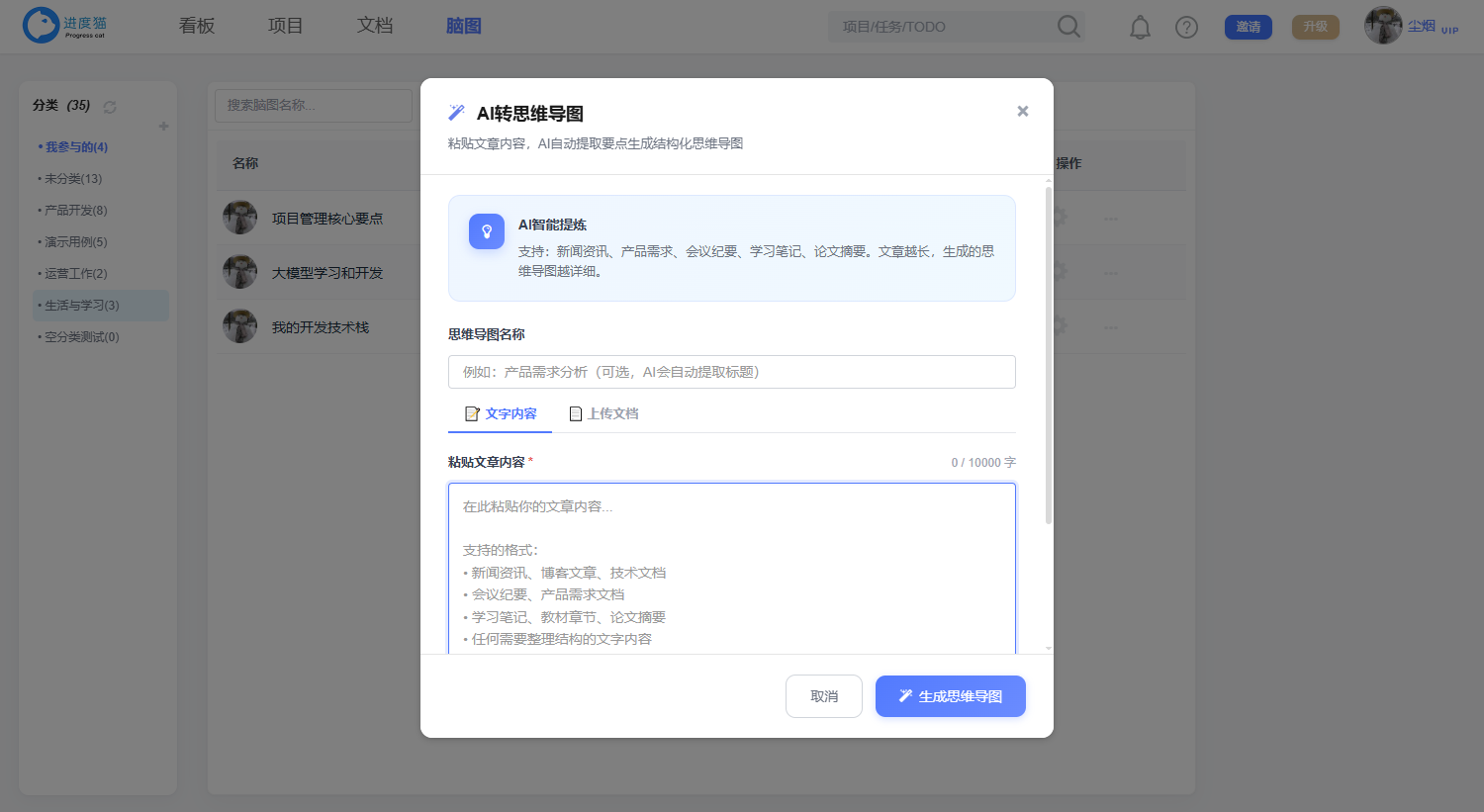Click the Progress Cat logo

click(65, 26)
